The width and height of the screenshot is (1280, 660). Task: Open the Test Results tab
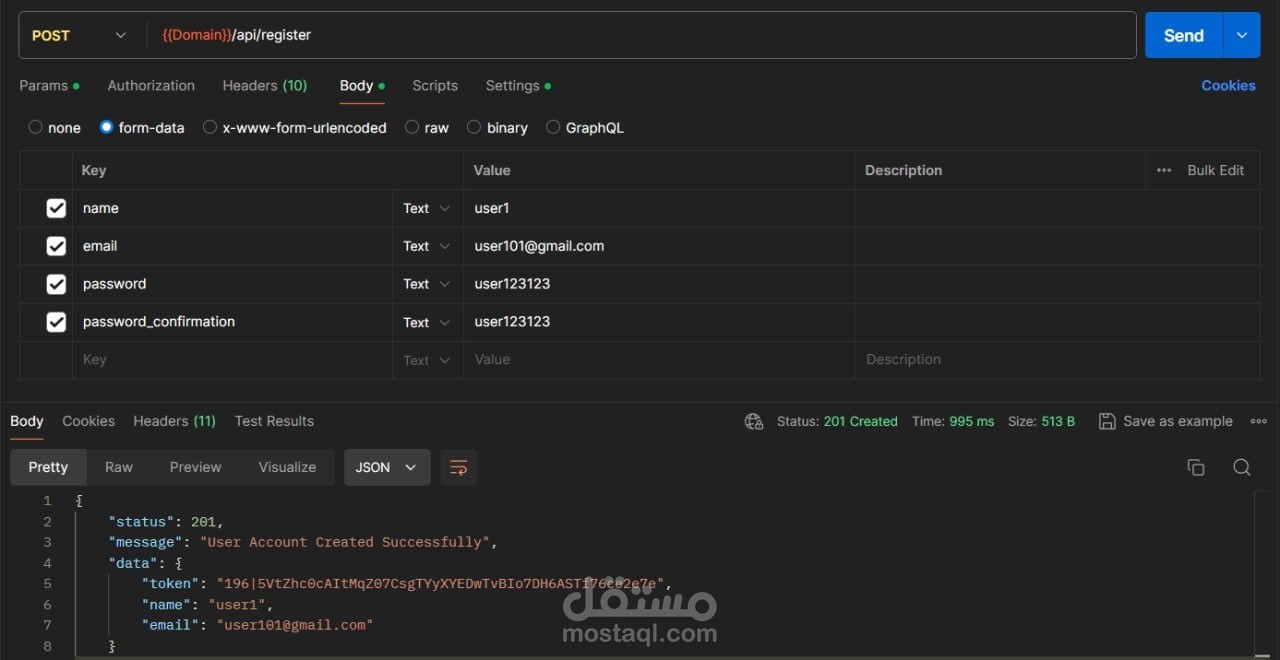pos(274,421)
